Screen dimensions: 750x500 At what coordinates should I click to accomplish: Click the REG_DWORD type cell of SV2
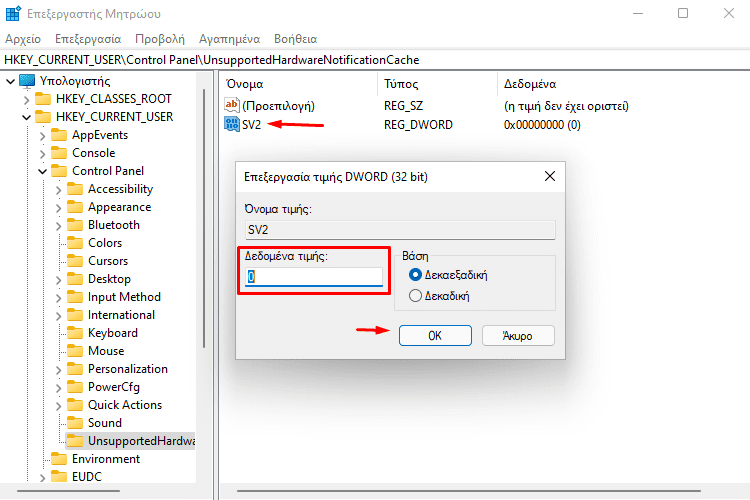tap(418, 125)
